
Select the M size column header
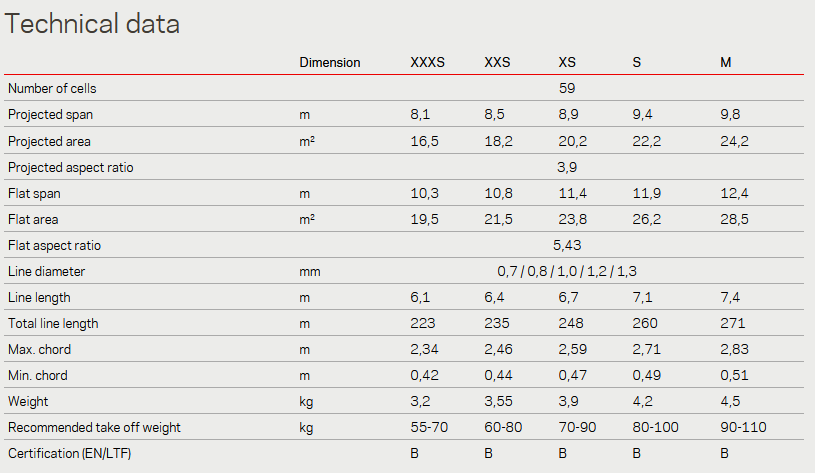pyautogui.click(x=726, y=62)
